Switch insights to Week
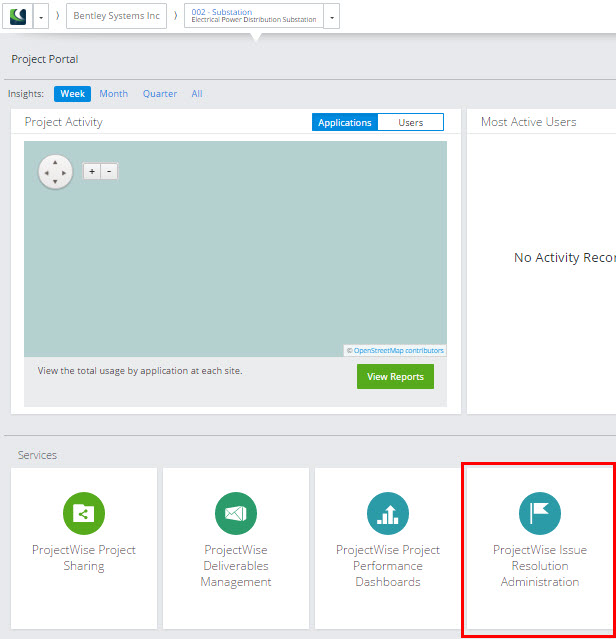Screen dimensions: 616x639 (73, 94)
